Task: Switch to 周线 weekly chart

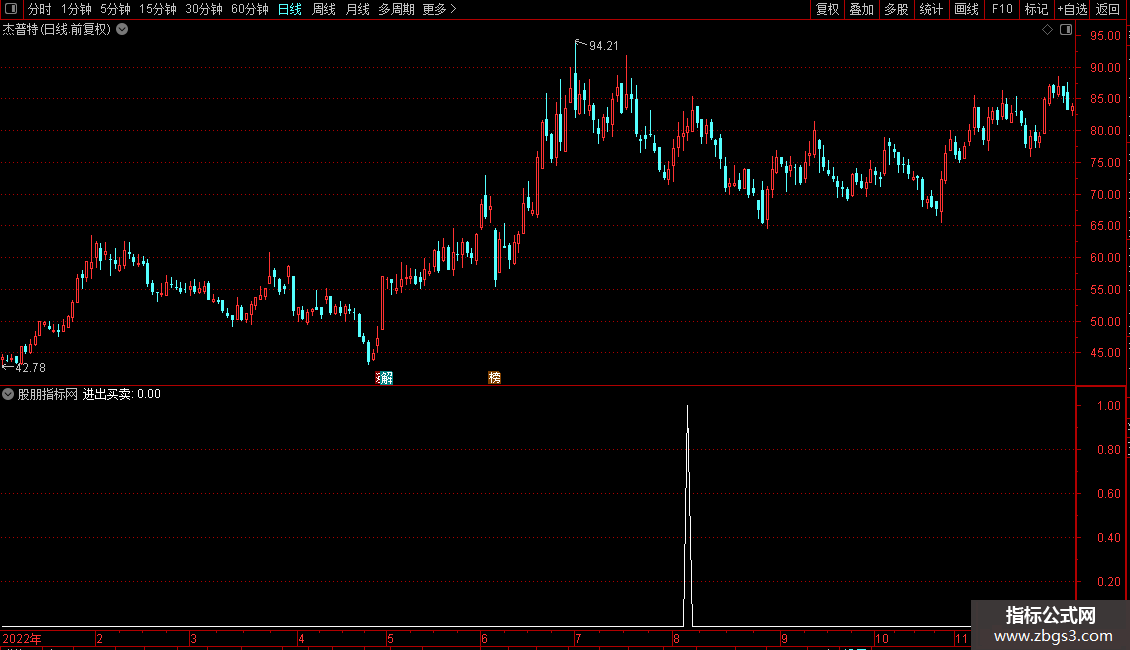Action: [324, 9]
